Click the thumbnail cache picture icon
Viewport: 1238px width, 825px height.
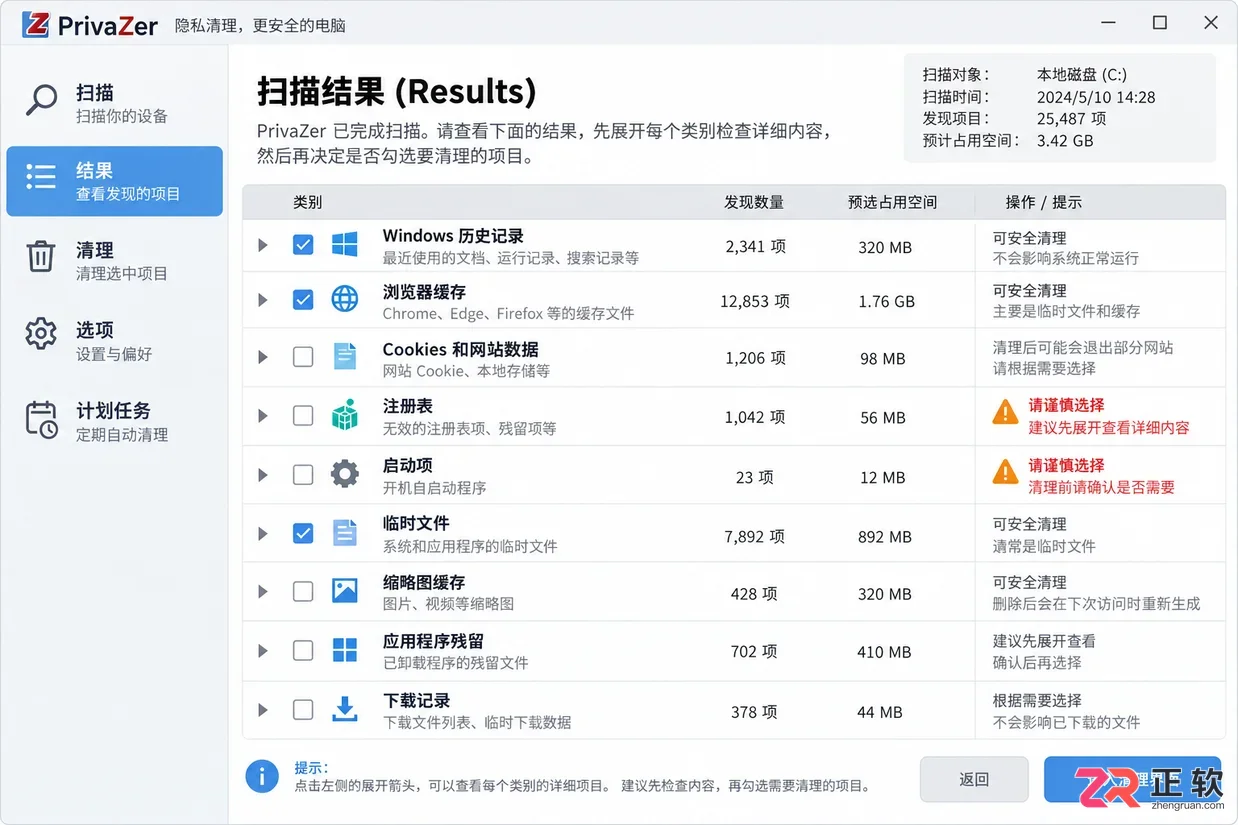(345, 591)
